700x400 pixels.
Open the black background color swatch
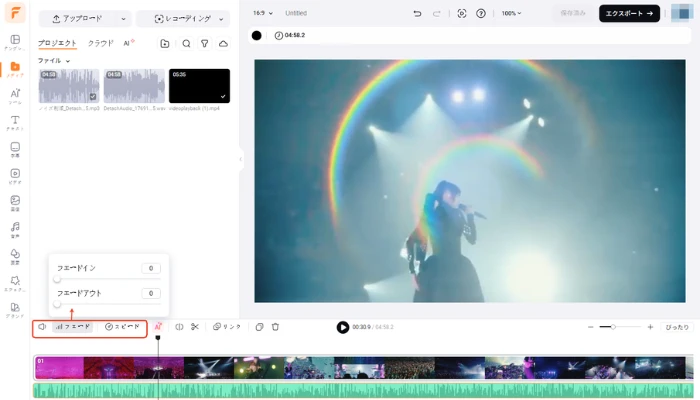click(256, 35)
